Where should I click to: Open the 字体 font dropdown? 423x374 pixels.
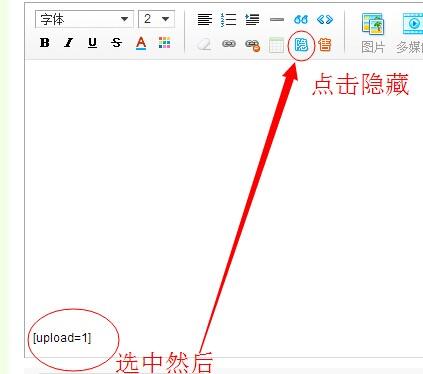[84, 19]
